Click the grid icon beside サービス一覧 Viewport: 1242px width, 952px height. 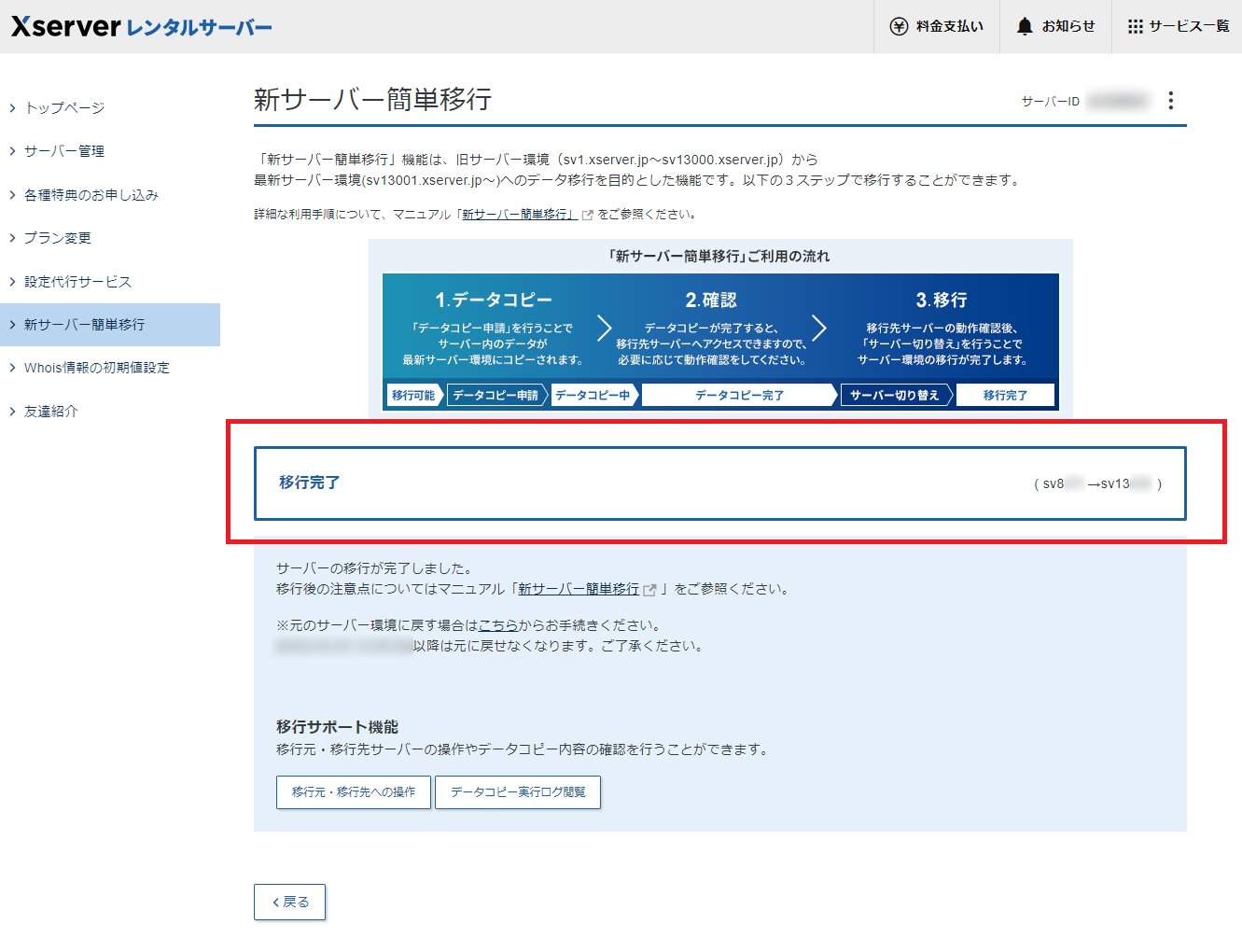1135,26
